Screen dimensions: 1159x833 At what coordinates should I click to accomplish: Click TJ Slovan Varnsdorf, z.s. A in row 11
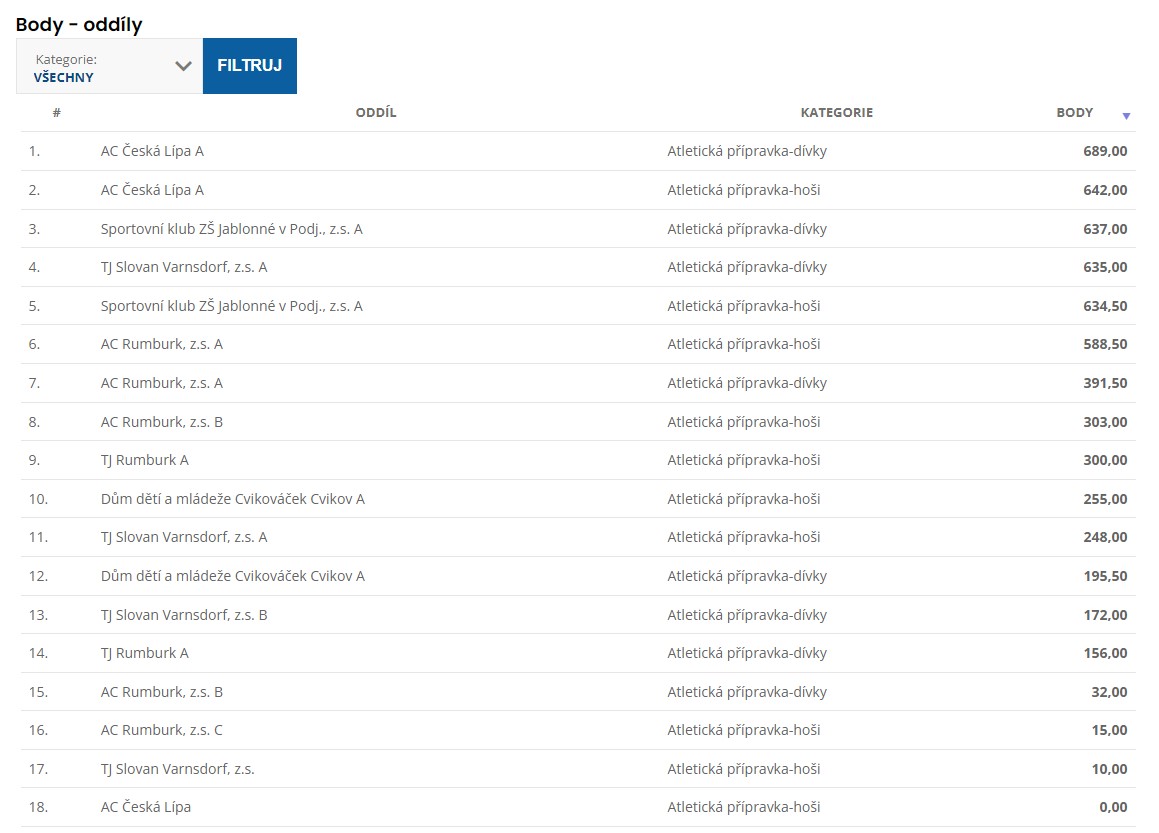coord(184,537)
